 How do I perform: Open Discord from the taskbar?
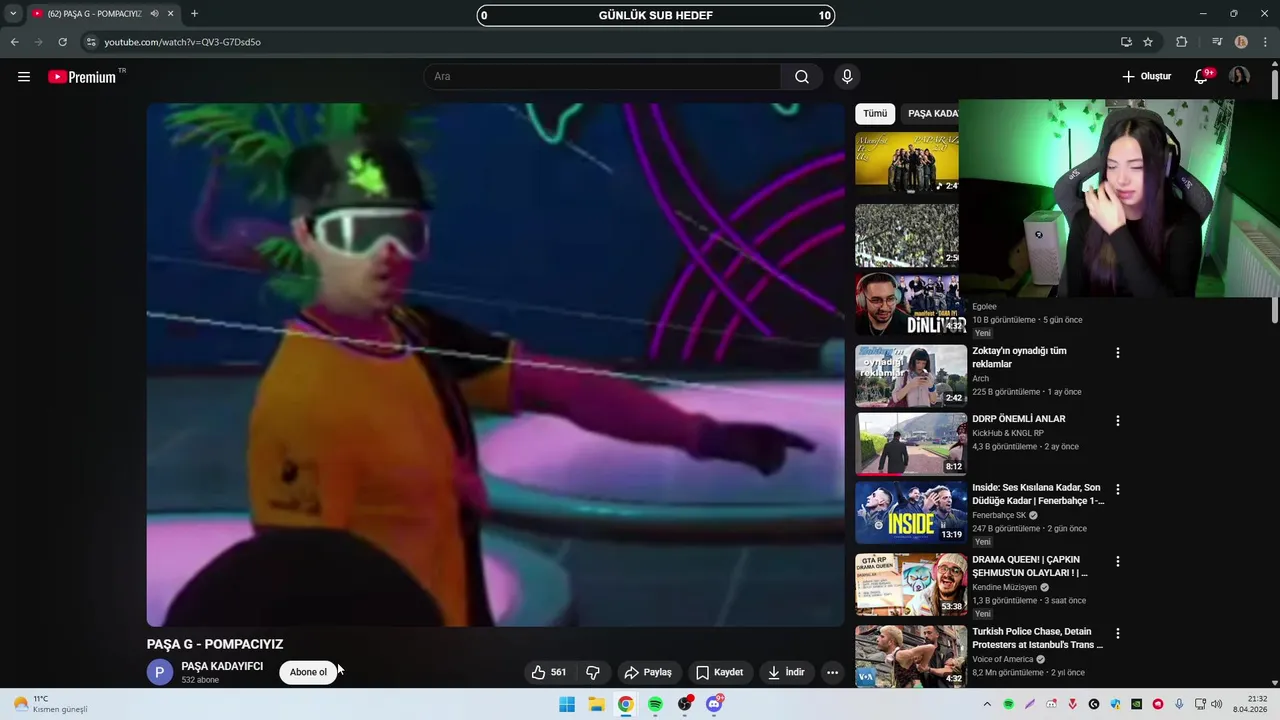[x=714, y=704]
